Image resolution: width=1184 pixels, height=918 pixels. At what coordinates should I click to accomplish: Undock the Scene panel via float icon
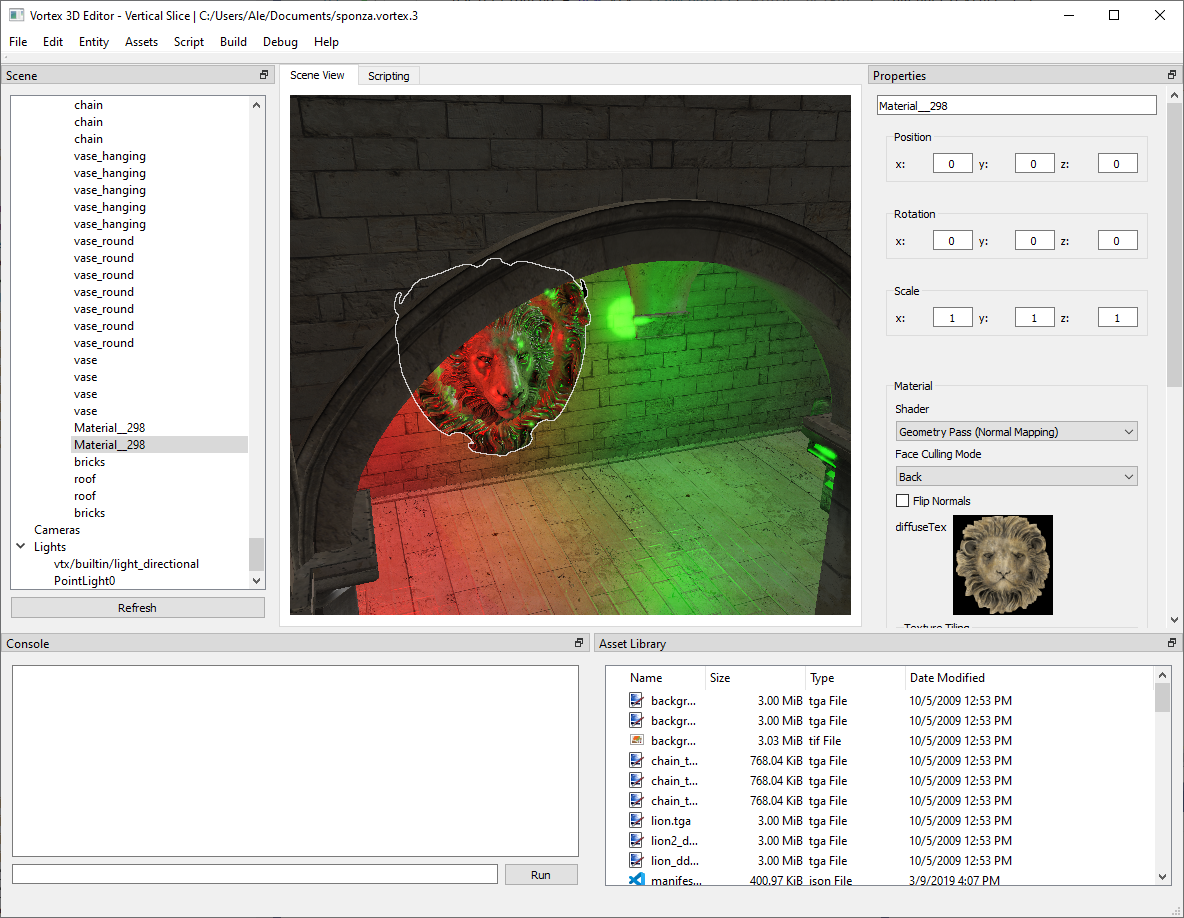(264, 75)
